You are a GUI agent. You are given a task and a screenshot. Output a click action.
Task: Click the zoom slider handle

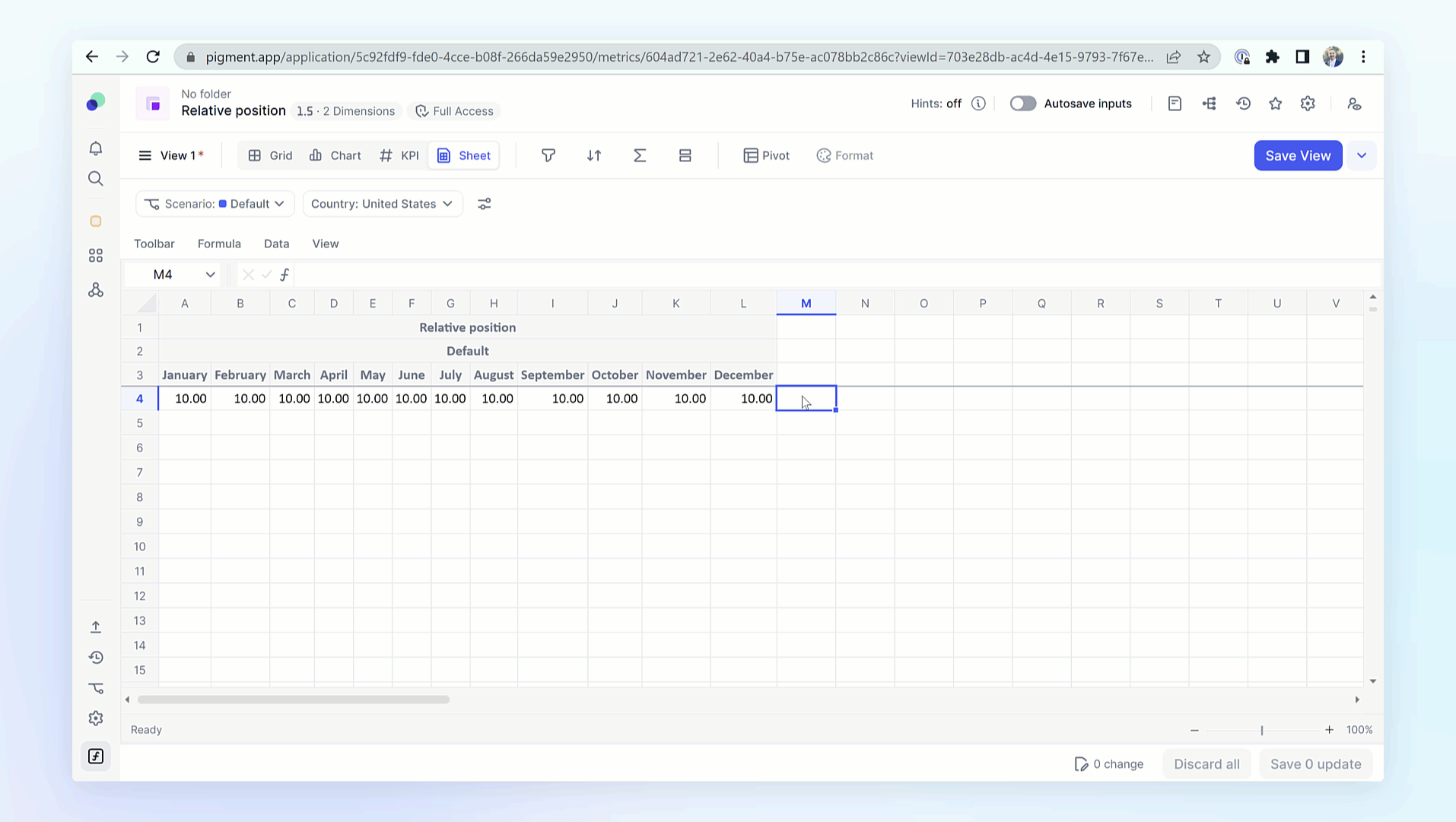pyautogui.click(x=1262, y=730)
